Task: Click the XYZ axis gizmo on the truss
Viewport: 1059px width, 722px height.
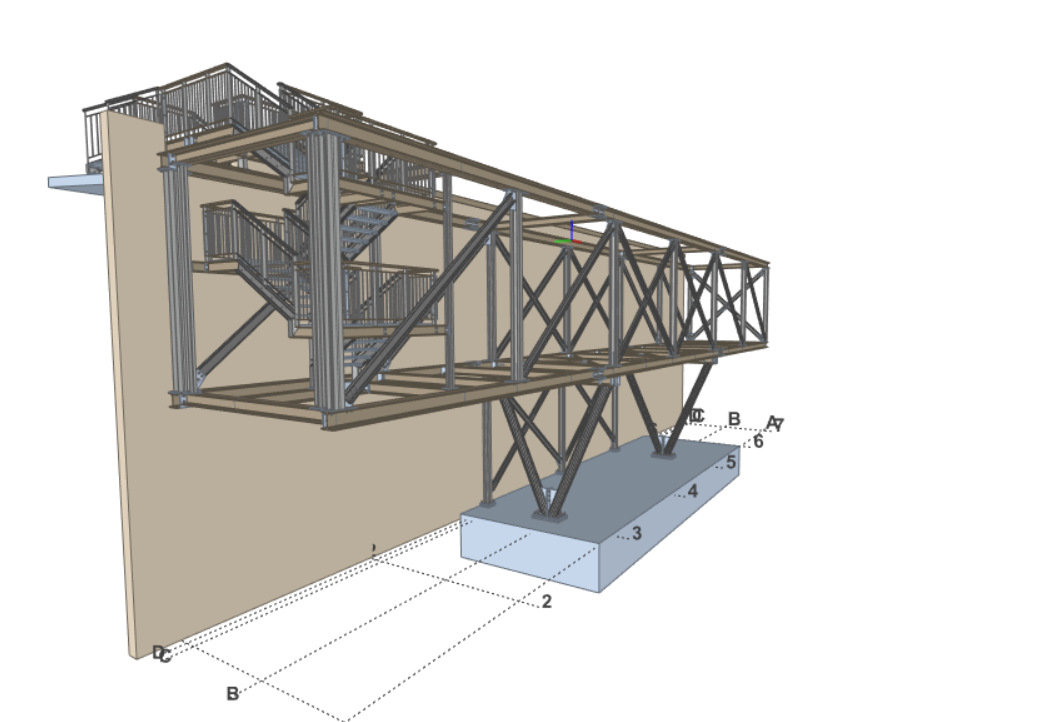Action: [569, 238]
